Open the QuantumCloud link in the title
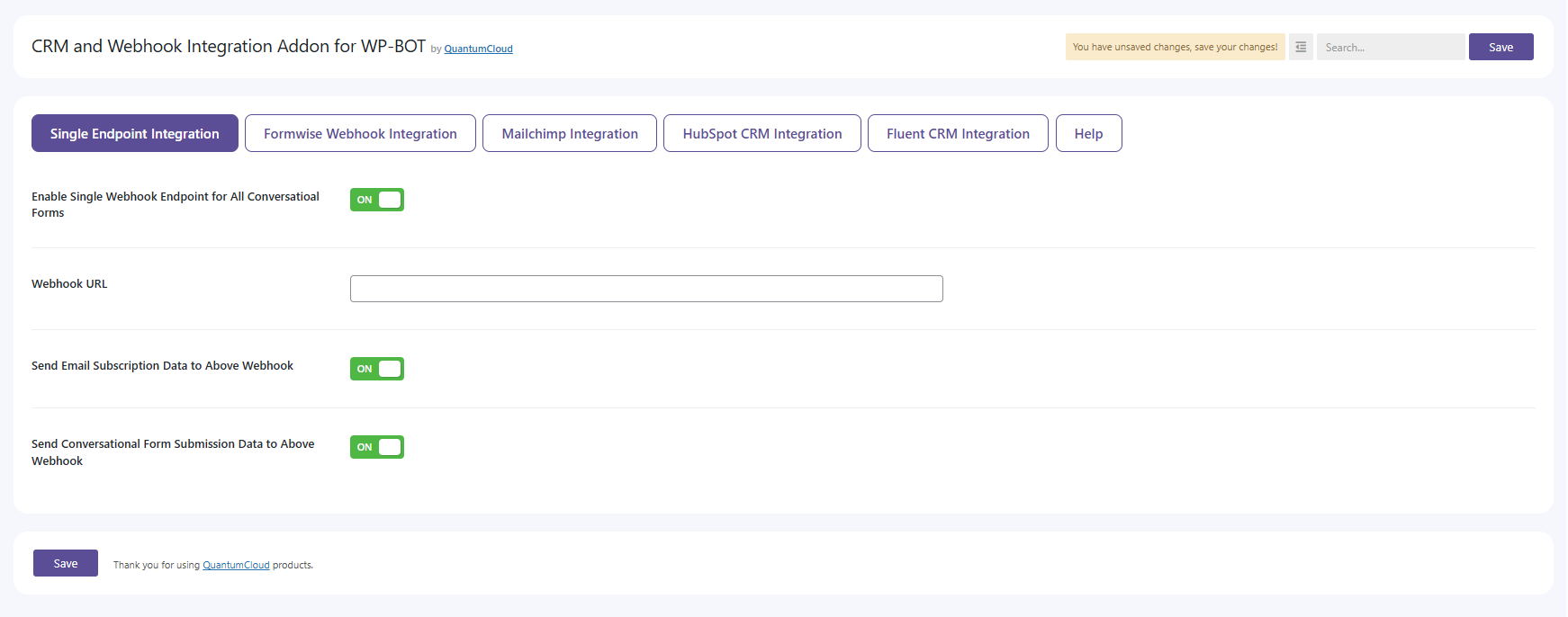This screenshot has width=1568, height=617. [478, 49]
